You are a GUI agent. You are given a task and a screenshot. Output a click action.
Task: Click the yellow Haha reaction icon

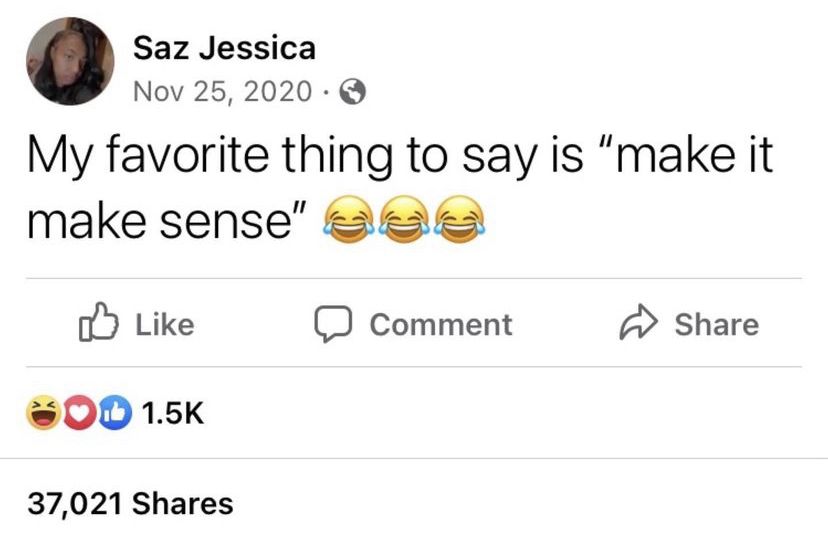point(41,413)
